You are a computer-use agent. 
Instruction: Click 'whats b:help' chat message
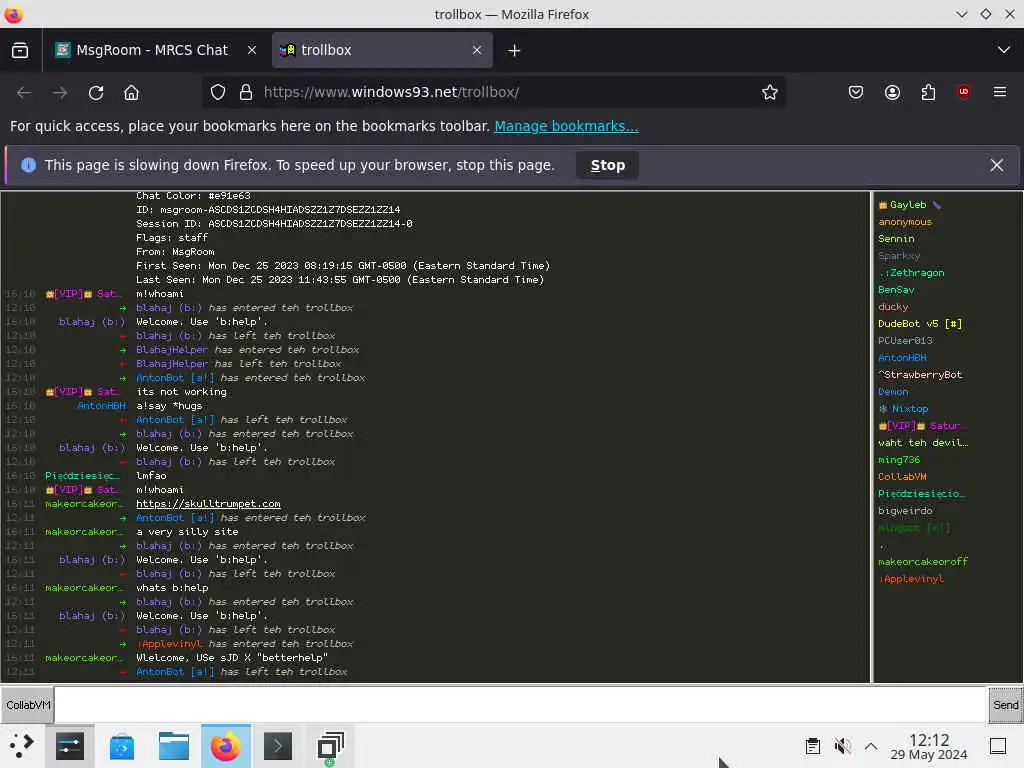click(172, 588)
